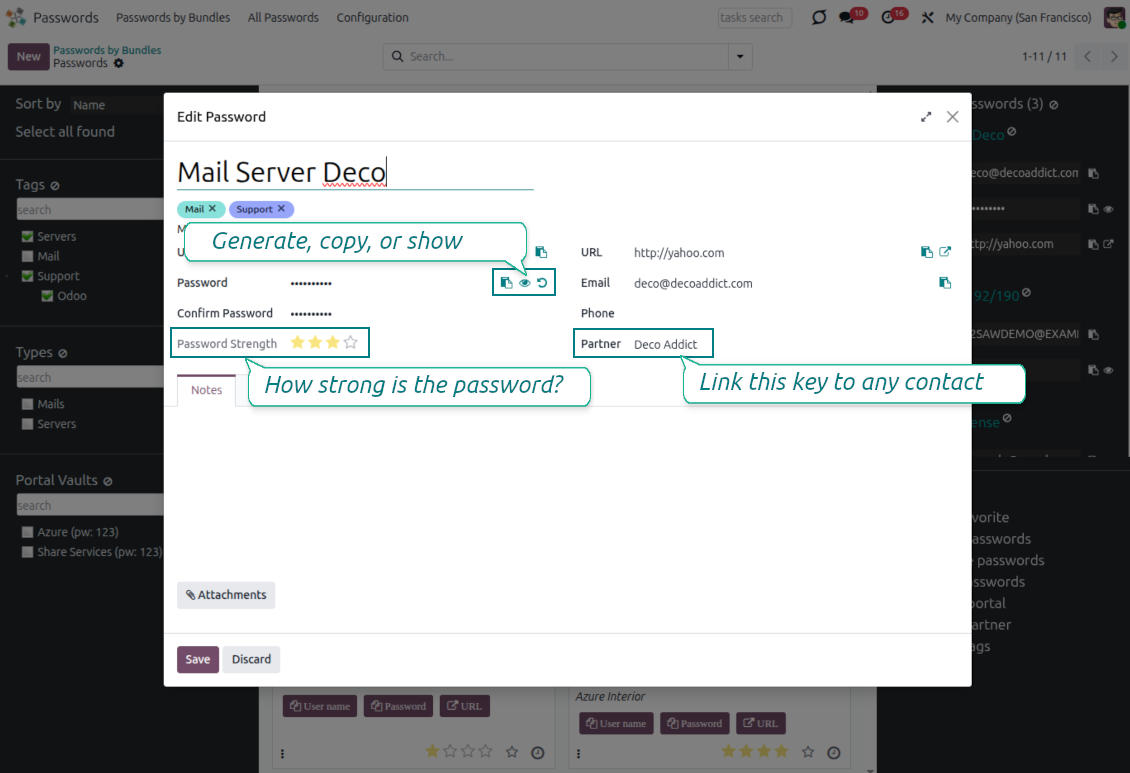Open the yahoo.com URL external link icon

[x=945, y=252]
